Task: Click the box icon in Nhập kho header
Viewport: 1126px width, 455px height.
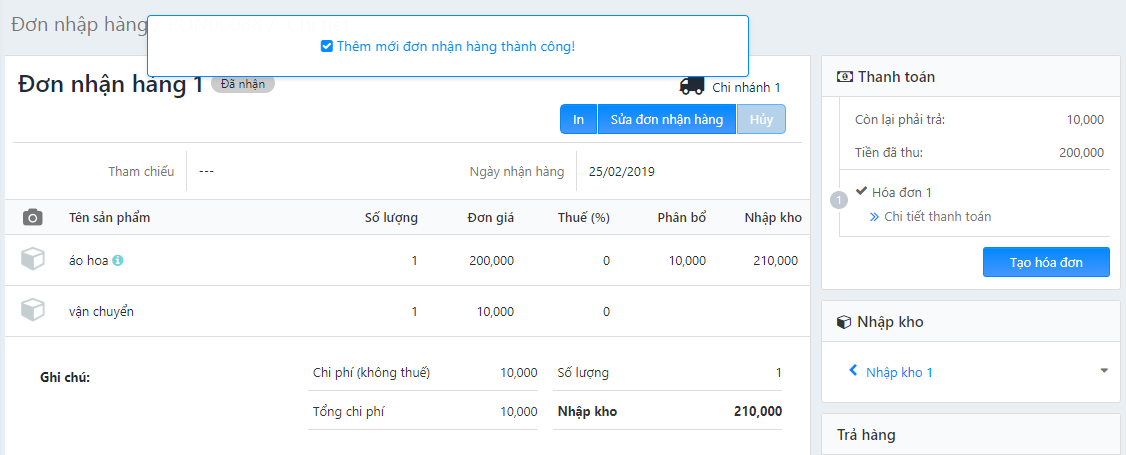Action: (844, 322)
